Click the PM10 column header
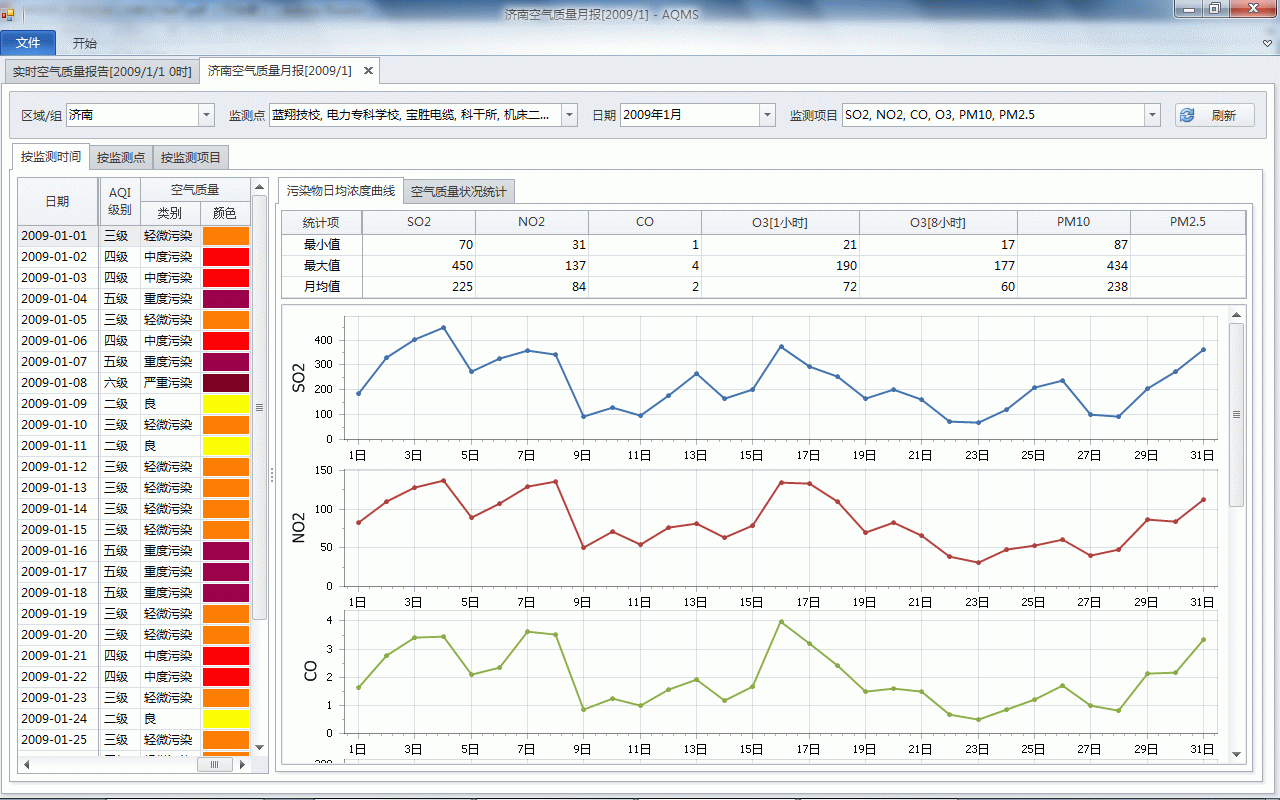 click(1074, 222)
